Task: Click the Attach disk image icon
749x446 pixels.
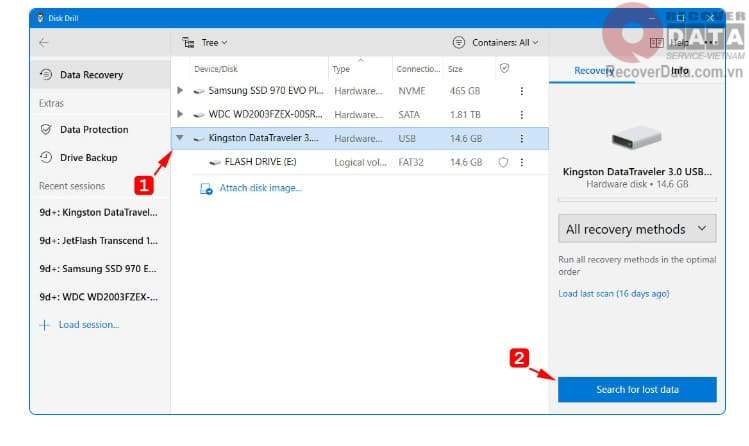Action: (206, 189)
